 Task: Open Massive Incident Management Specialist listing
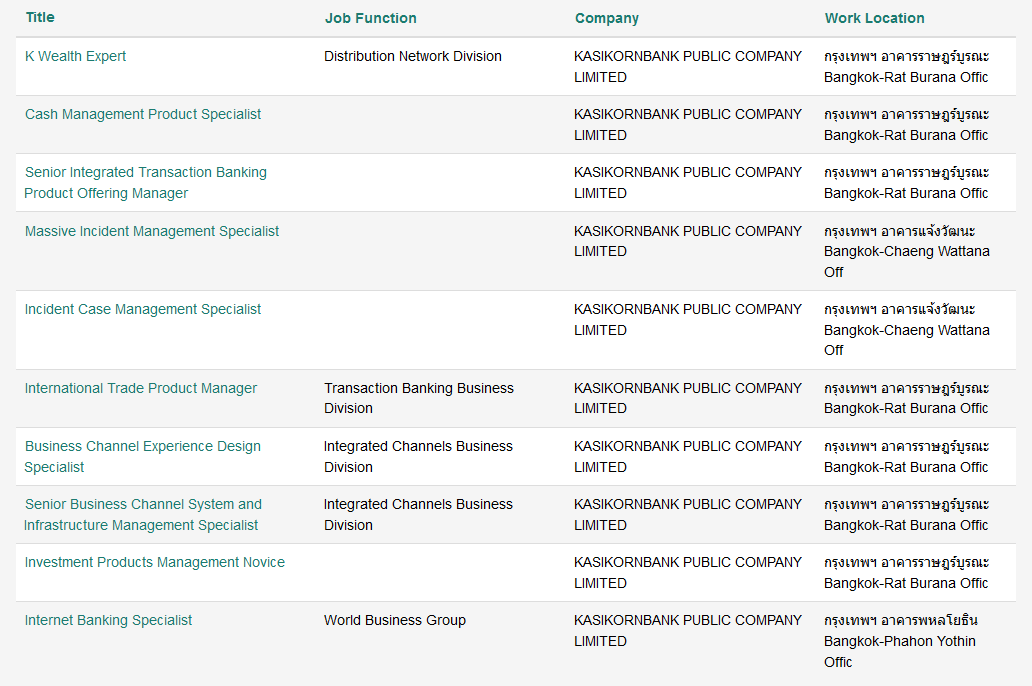coord(152,232)
